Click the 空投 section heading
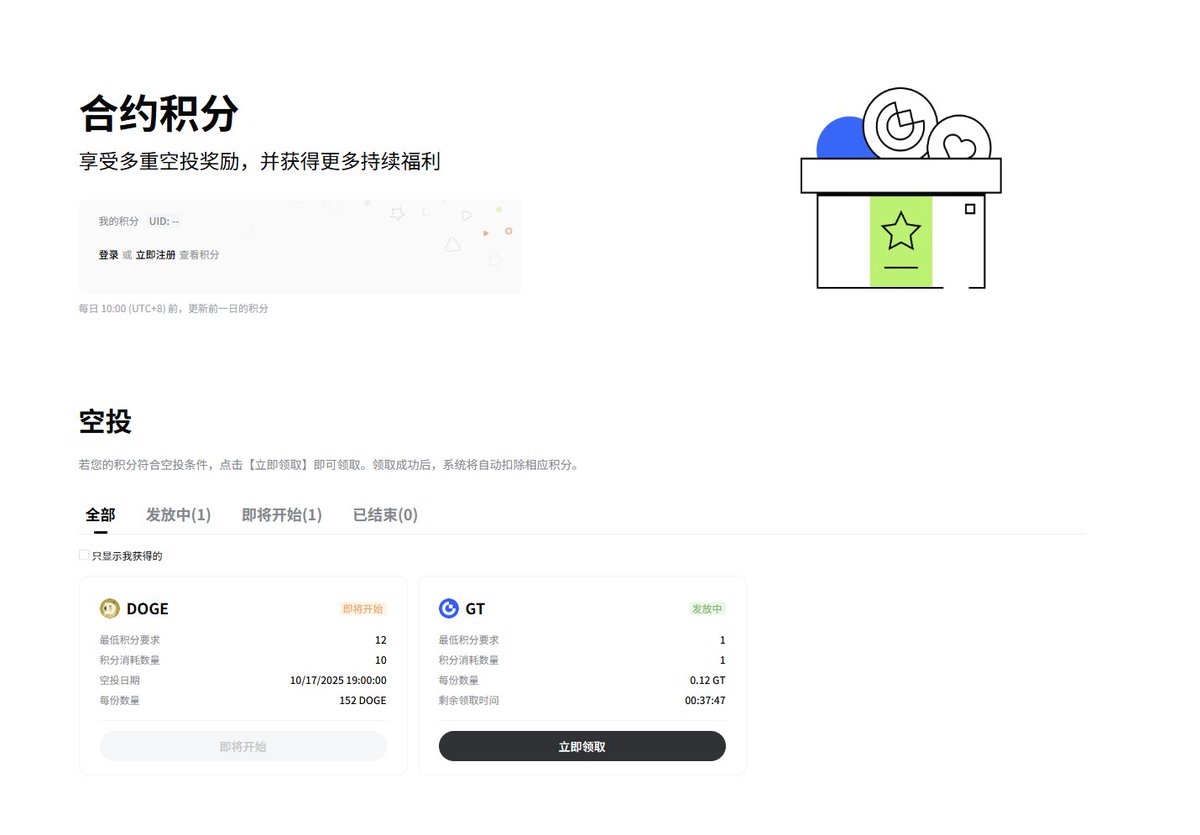The image size is (1200, 835). tap(105, 421)
